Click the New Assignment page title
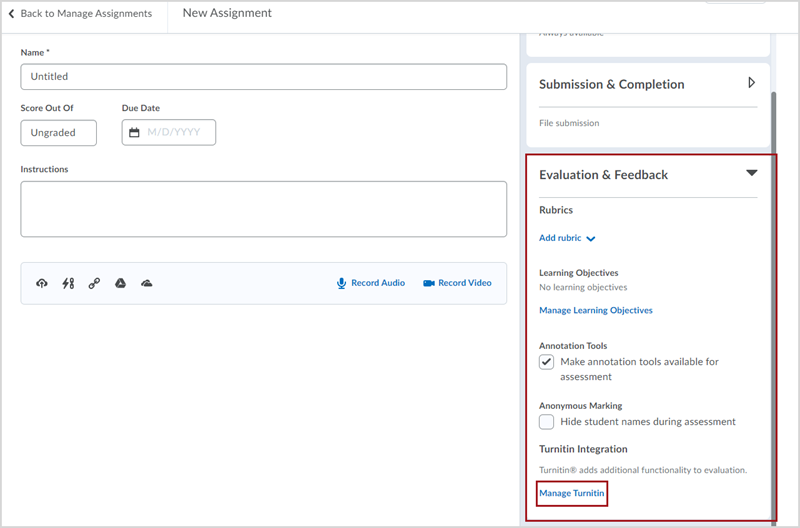 click(227, 13)
